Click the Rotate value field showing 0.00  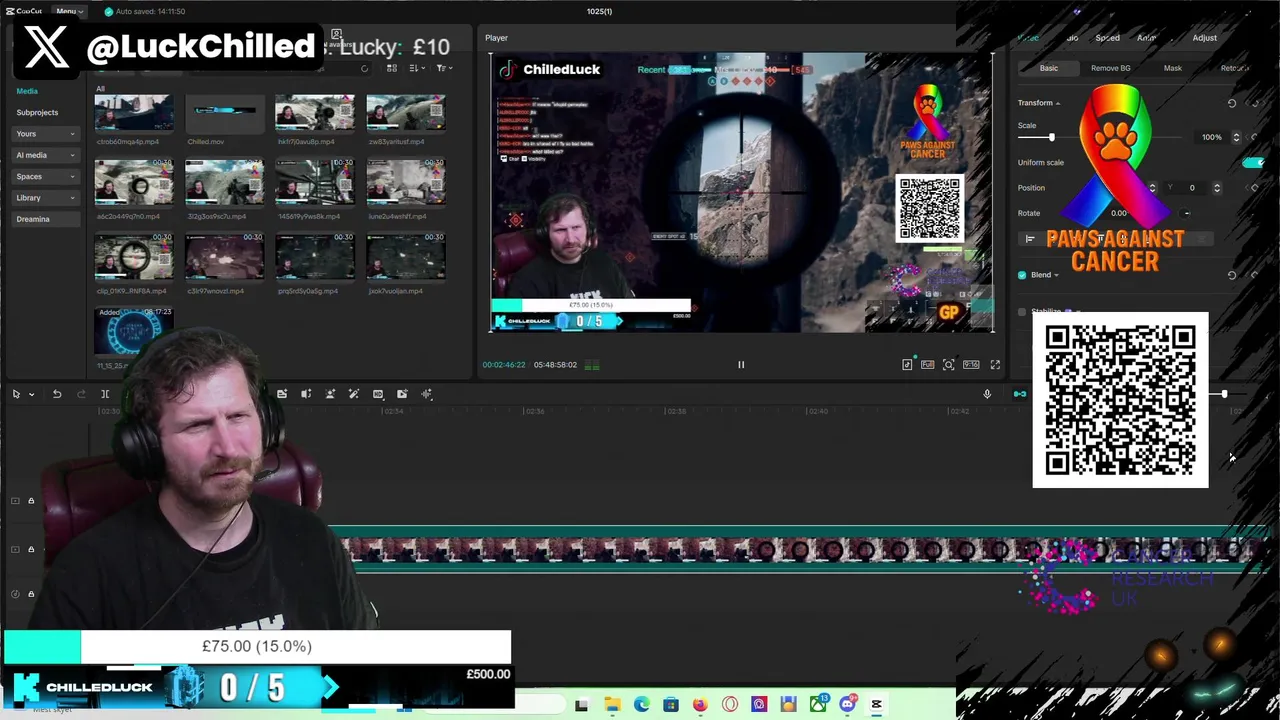pyautogui.click(x=1119, y=213)
